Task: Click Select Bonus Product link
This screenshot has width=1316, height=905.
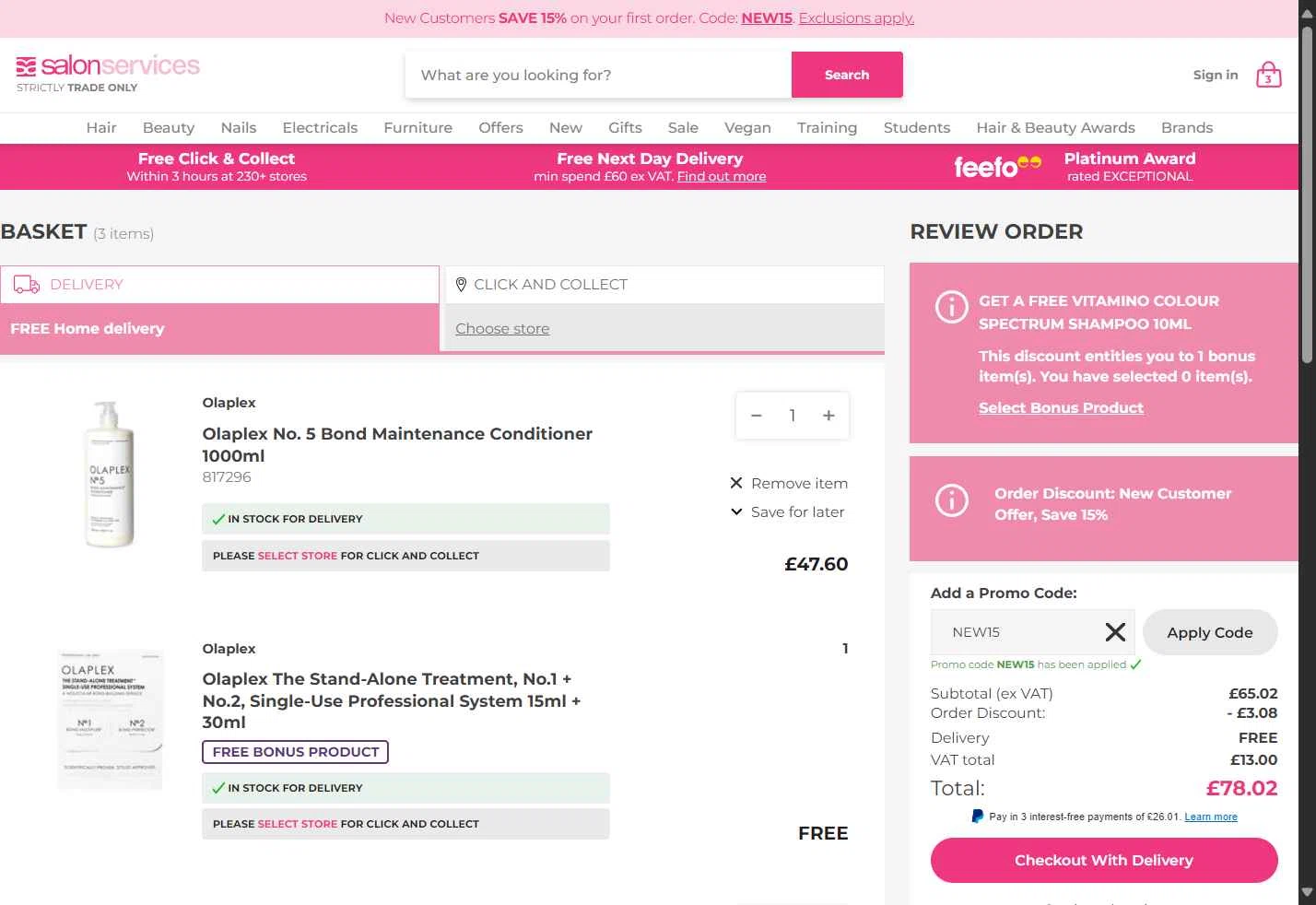Action: coord(1061,408)
